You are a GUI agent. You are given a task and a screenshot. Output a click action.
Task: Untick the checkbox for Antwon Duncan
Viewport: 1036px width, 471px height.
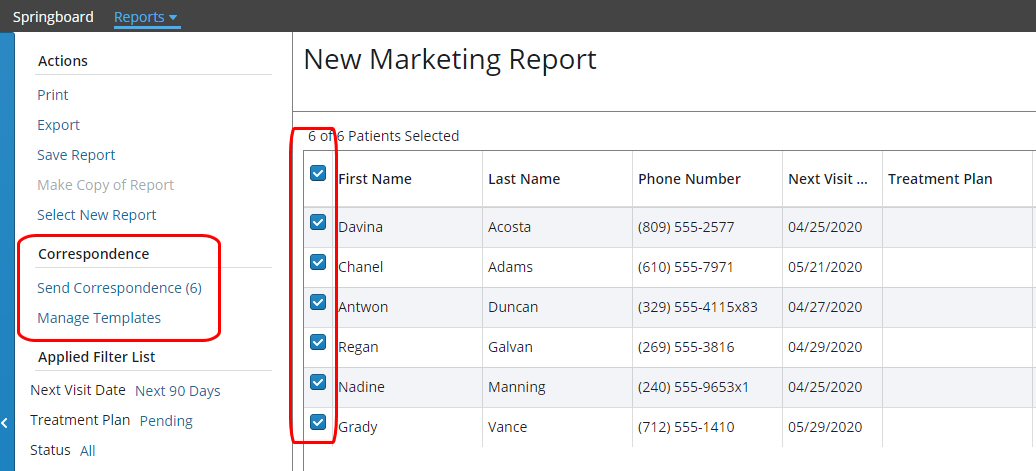318,302
